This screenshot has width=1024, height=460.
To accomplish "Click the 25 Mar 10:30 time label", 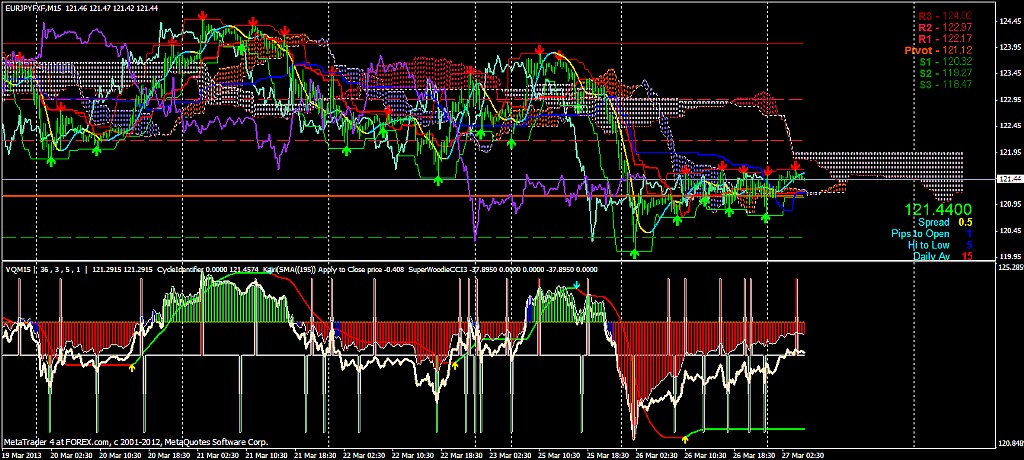I will [x=559, y=454].
